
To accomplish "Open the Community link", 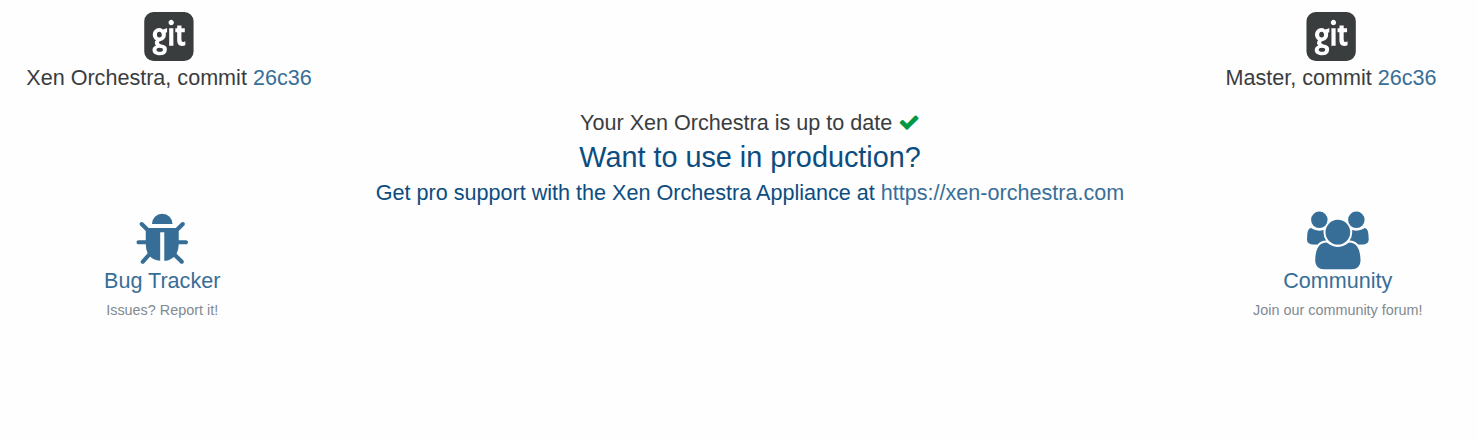I will point(1338,281).
